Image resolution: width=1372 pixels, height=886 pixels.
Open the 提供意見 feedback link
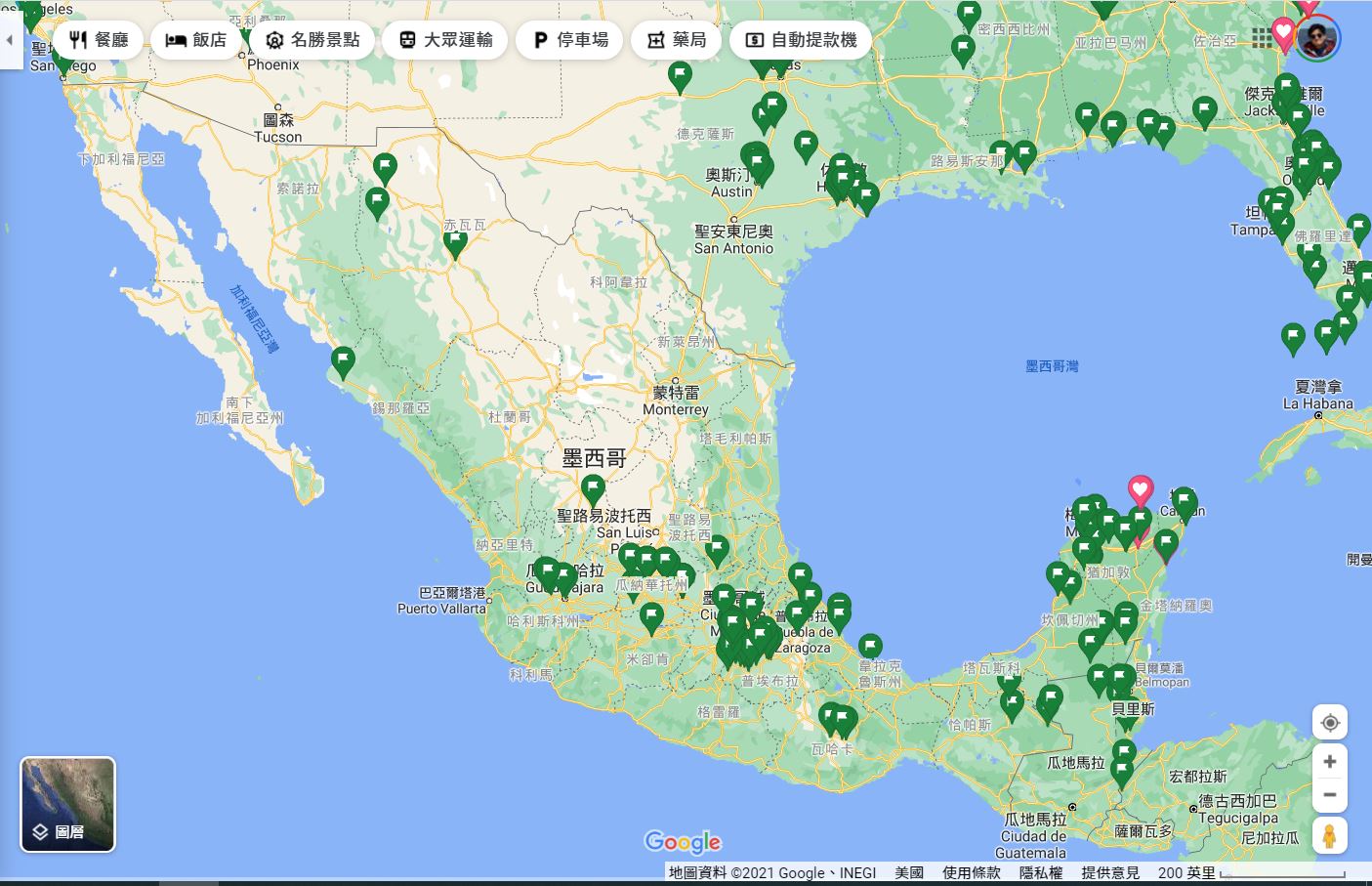tap(1110, 872)
